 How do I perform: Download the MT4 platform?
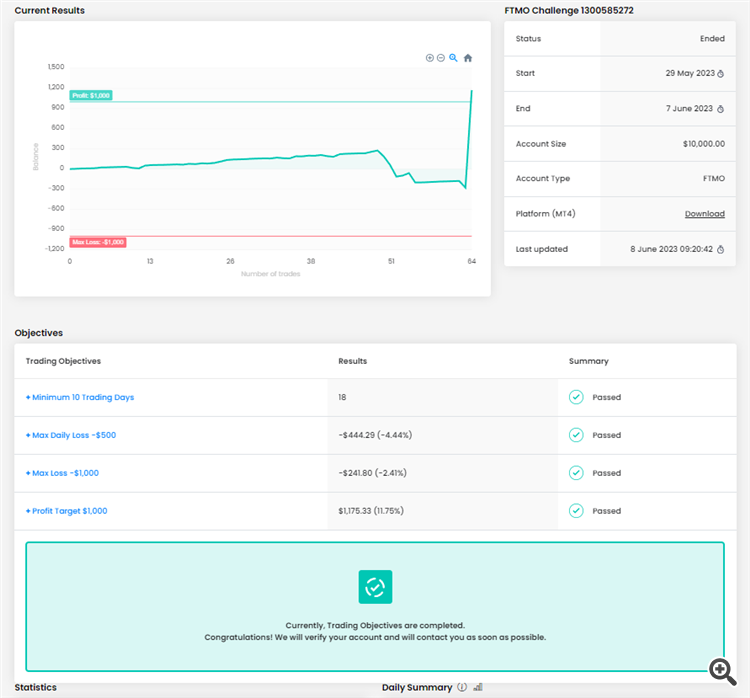[705, 214]
